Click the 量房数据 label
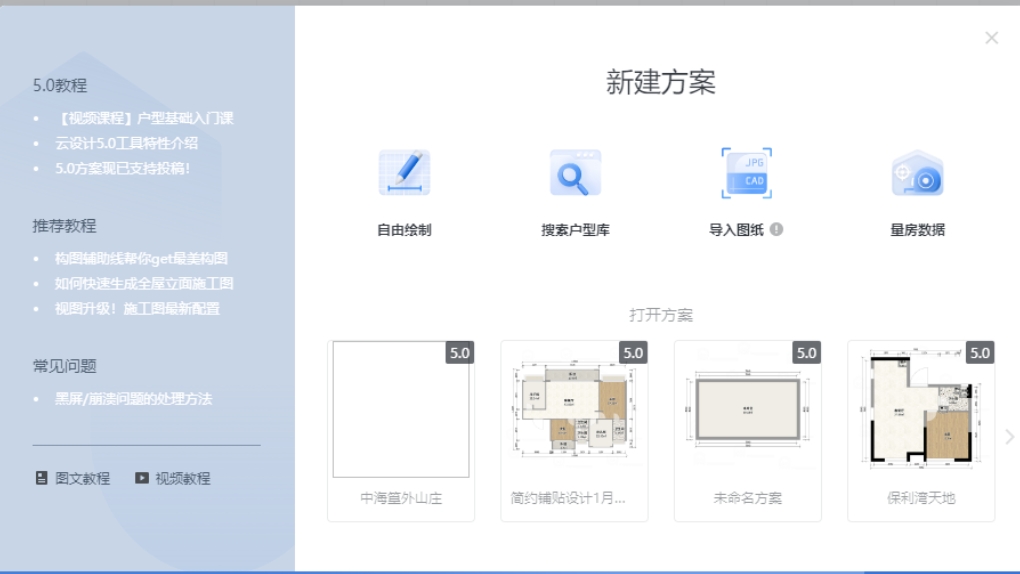Screen dimensions: 1020x574 [x=917, y=230]
